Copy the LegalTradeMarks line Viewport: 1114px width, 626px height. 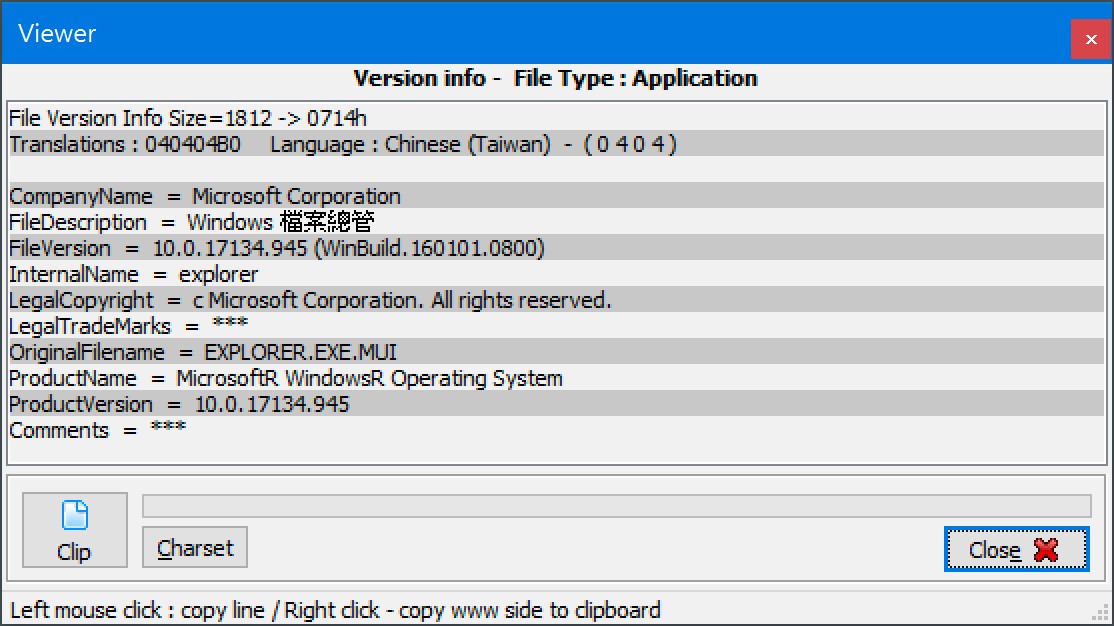[x=557, y=325]
